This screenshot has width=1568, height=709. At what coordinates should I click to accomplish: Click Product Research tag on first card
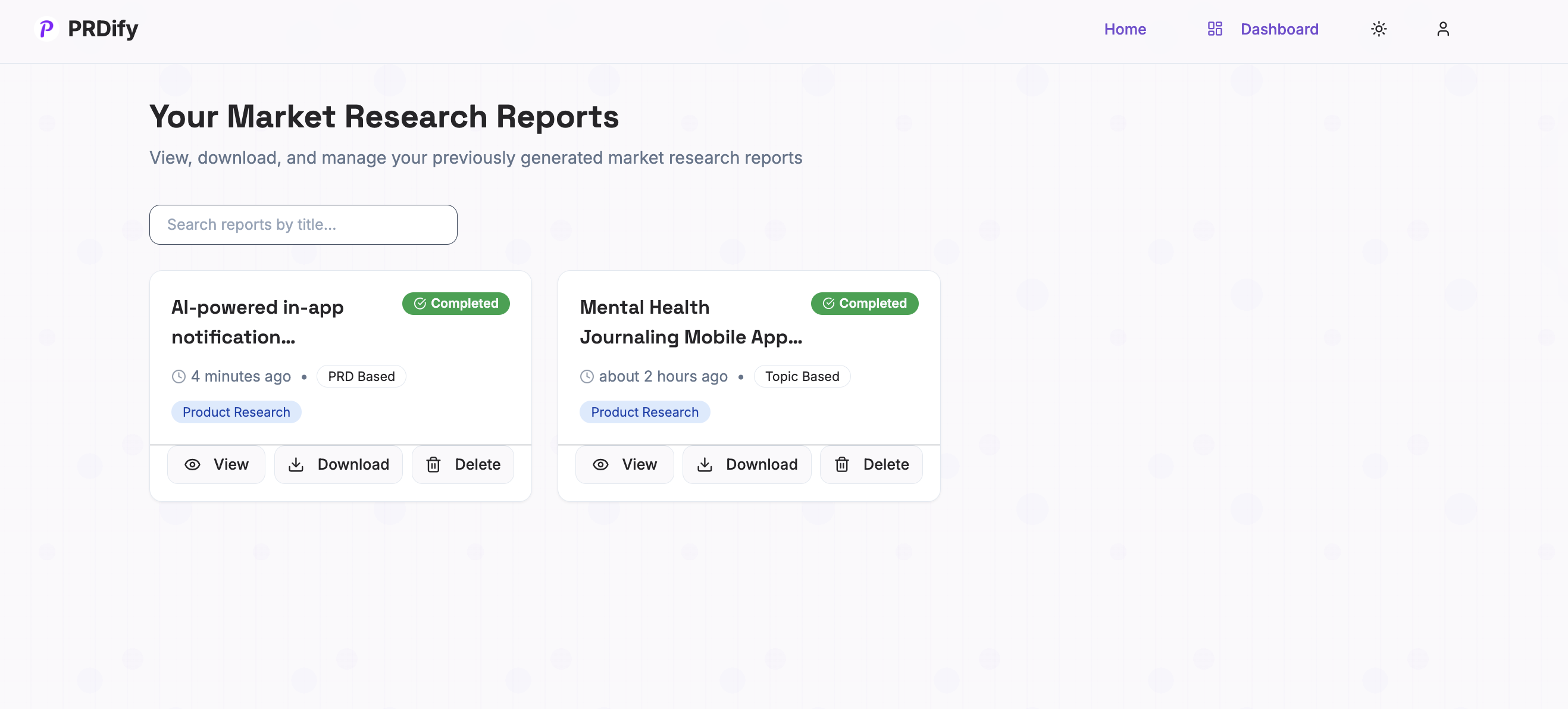236,412
